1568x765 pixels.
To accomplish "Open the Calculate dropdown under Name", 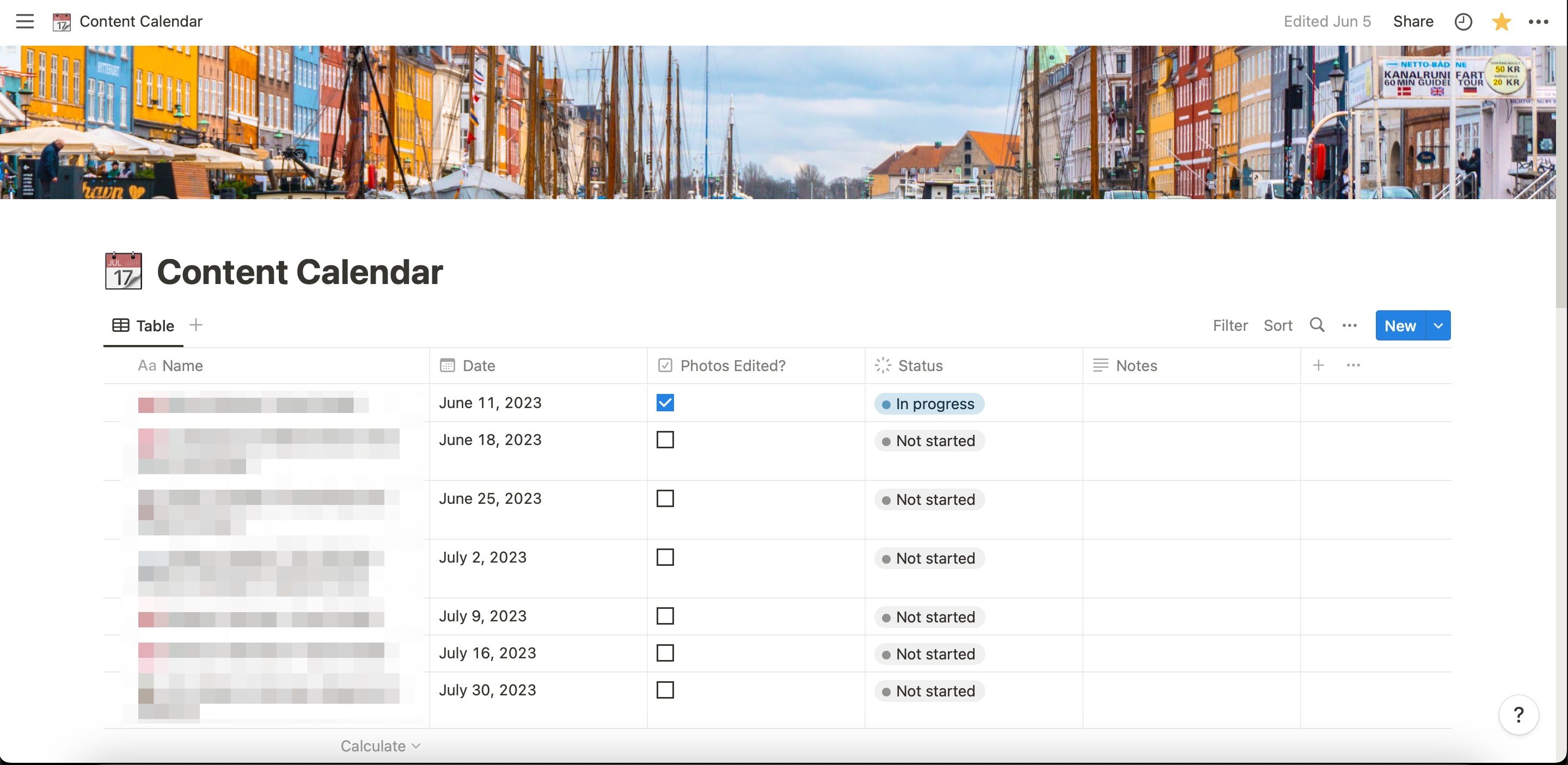I will click(x=380, y=746).
